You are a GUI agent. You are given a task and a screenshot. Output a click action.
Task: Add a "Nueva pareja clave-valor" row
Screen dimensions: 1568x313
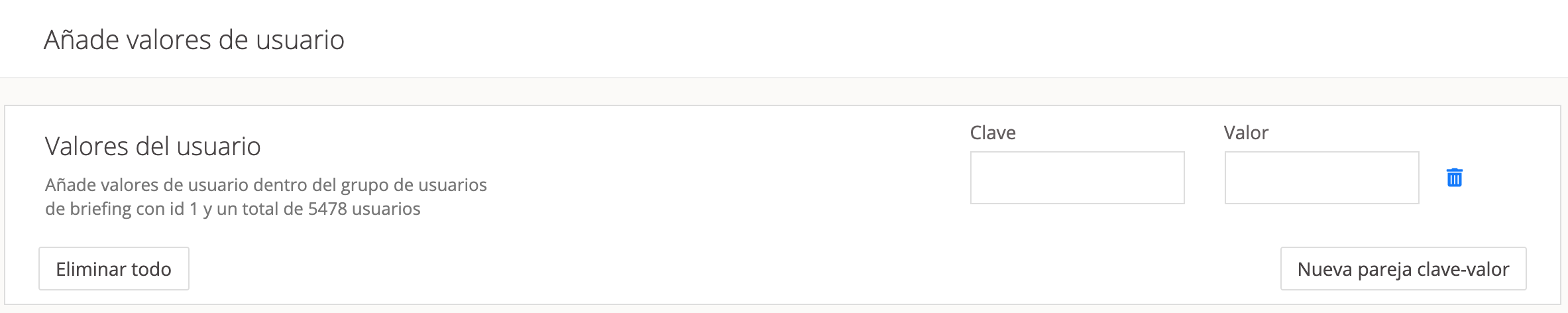coord(1403,269)
